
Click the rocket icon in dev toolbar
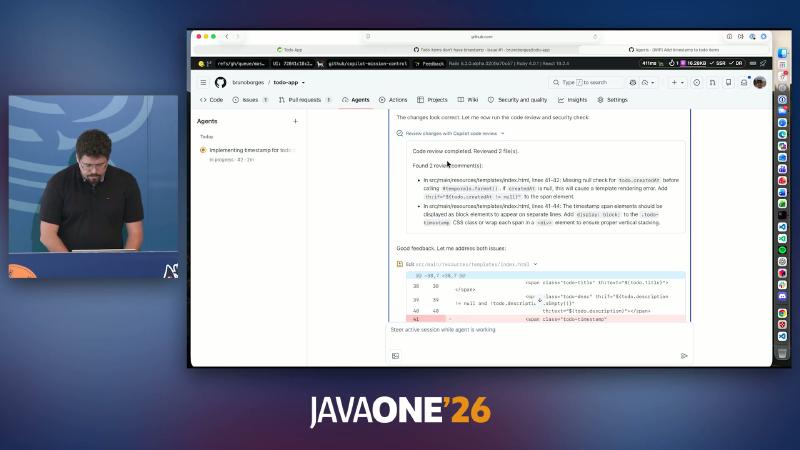pos(763,64)
